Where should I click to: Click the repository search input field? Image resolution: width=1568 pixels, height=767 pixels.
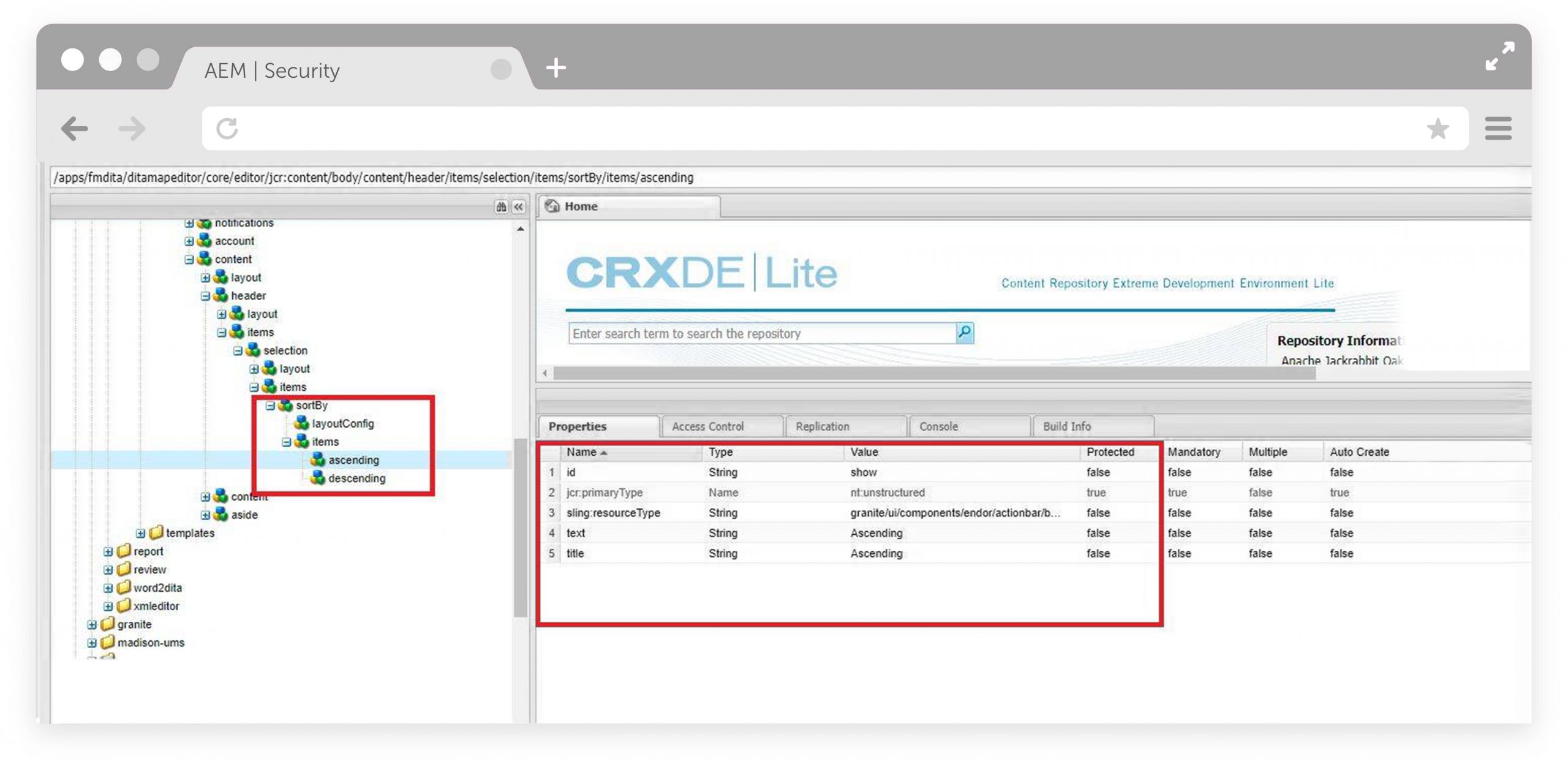click(x=762, y=333)
